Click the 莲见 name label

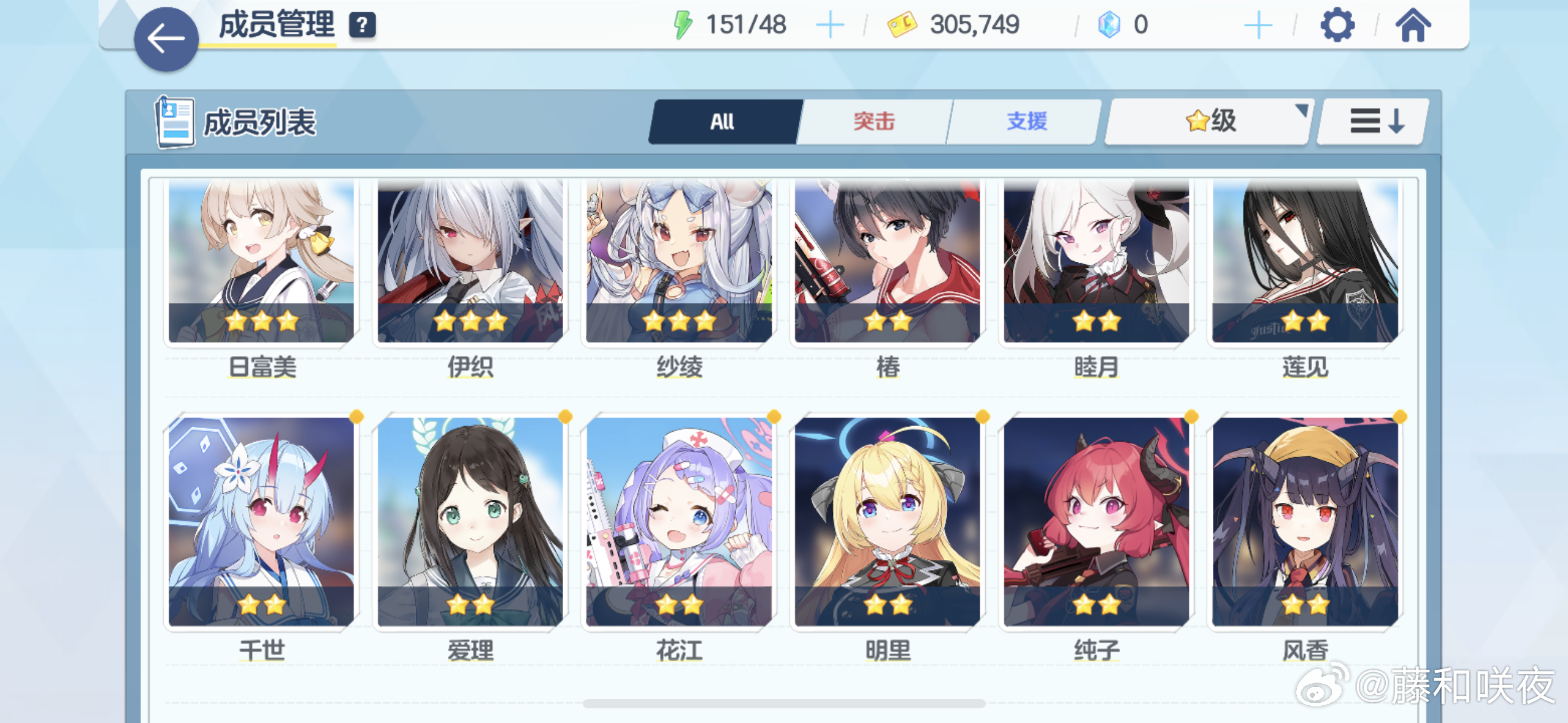click(1305, 367)
